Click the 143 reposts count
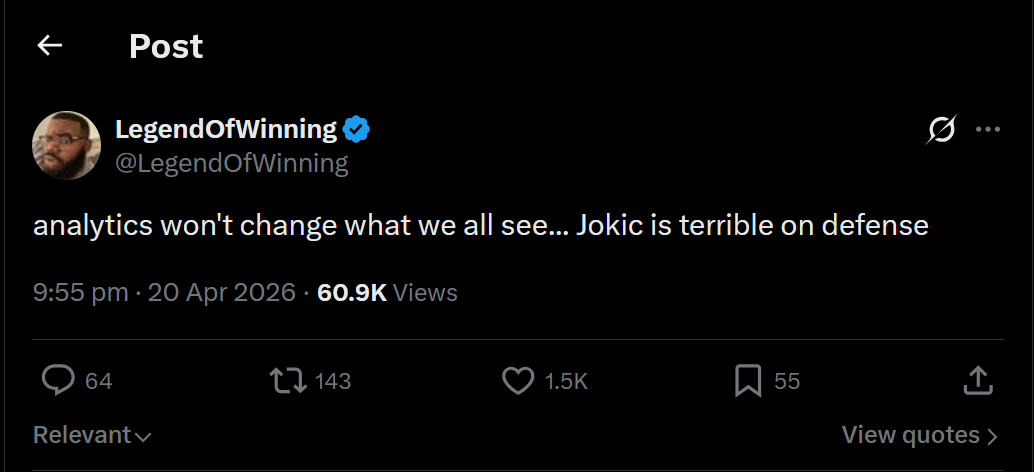 coord(333,381)
